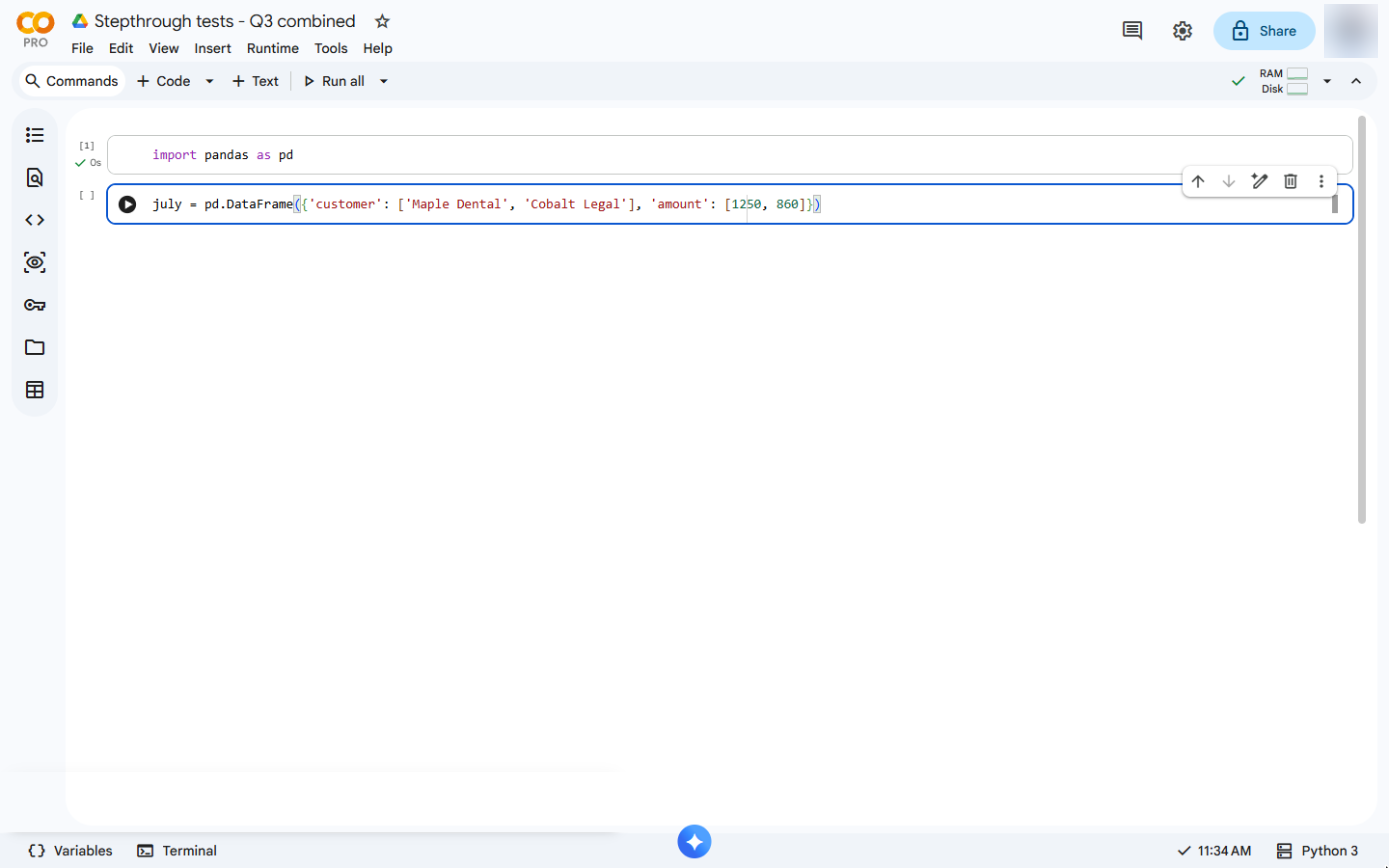Open the Tools menu
This screenshot has width=1389, height=868.
point(331,48)
